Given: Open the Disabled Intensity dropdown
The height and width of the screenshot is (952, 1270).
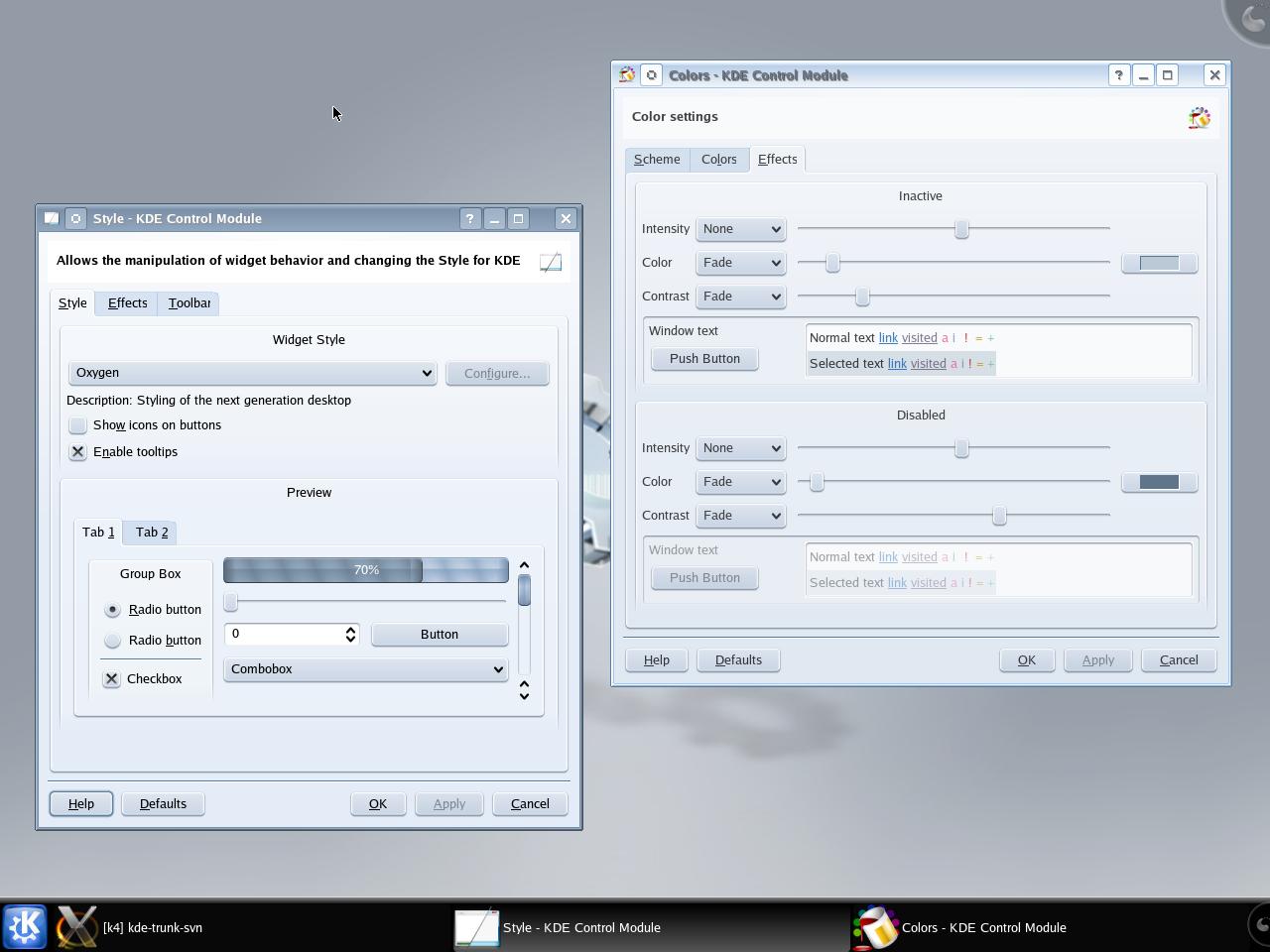Looking at the screenshot, I should point(740,448).
